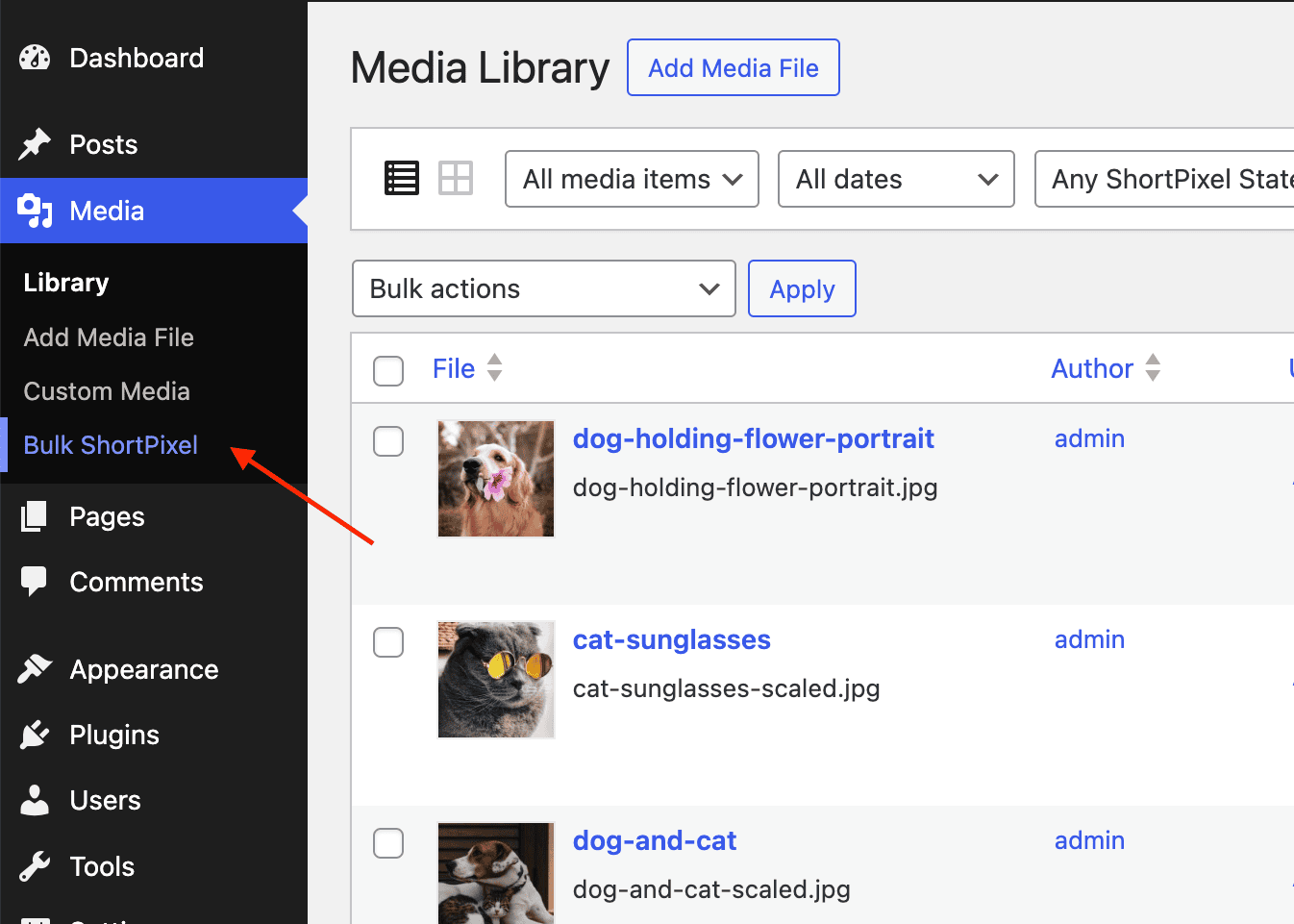Open Custom Media submenu item

pyautogui.click(x=107, y=391)
